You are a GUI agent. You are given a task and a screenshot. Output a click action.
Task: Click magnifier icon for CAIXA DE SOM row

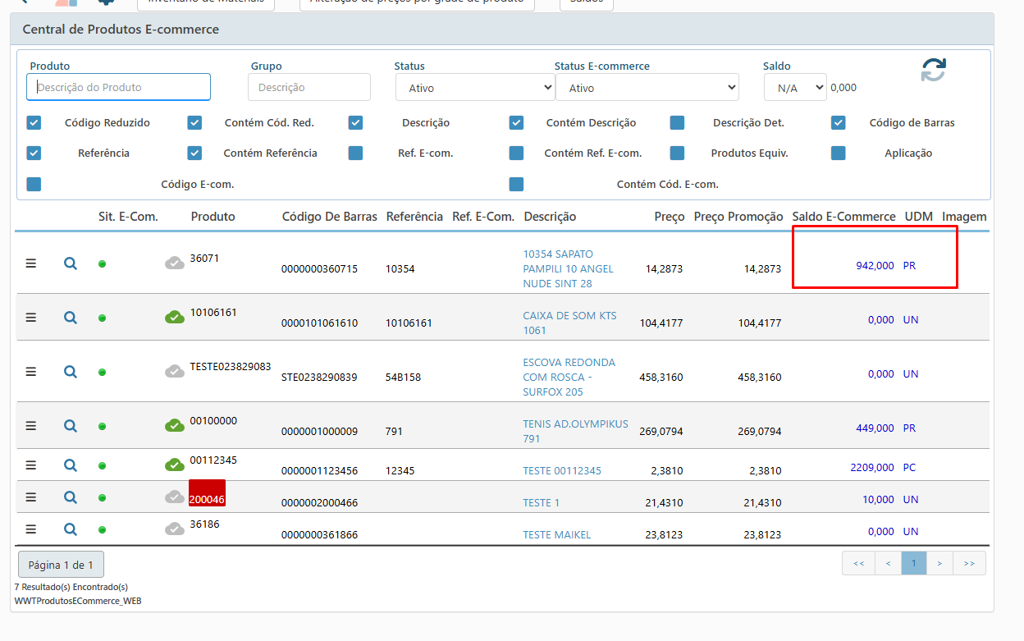[70, 317]
